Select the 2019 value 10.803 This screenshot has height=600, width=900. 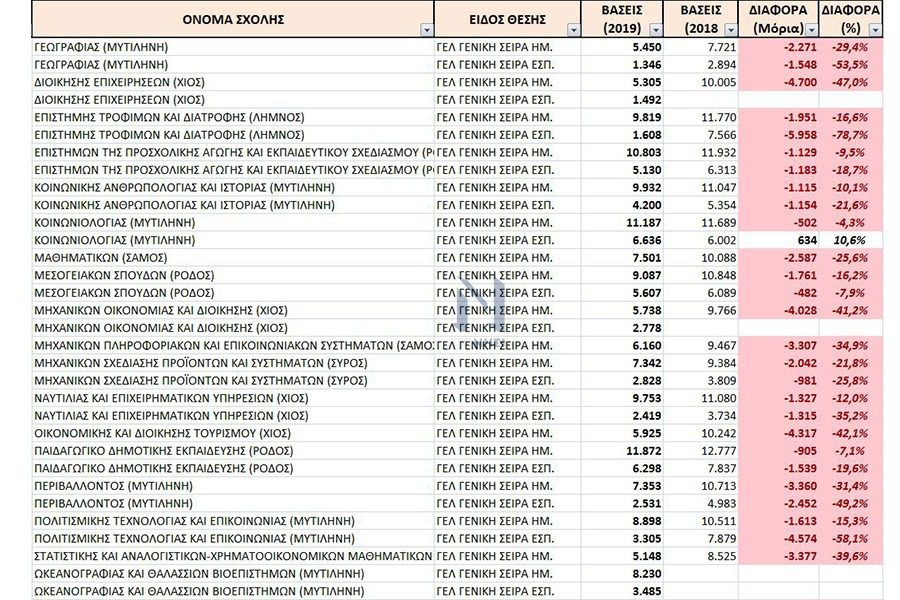623,153
